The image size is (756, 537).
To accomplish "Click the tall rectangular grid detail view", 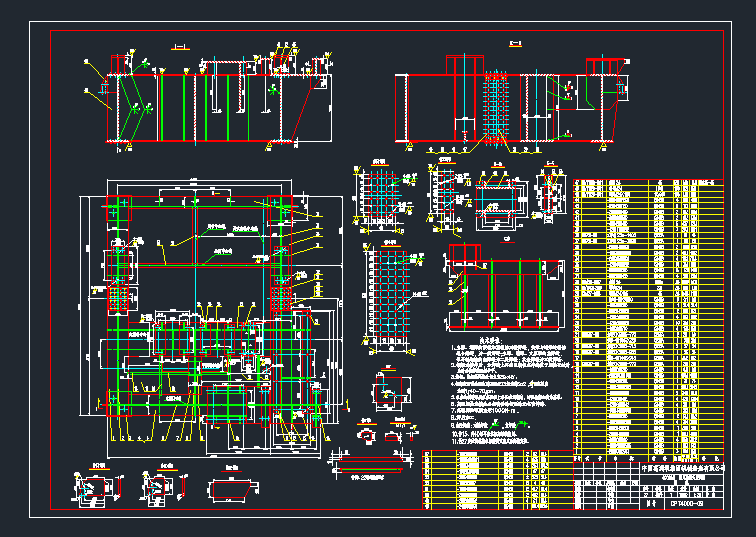I will coord(392,297).
